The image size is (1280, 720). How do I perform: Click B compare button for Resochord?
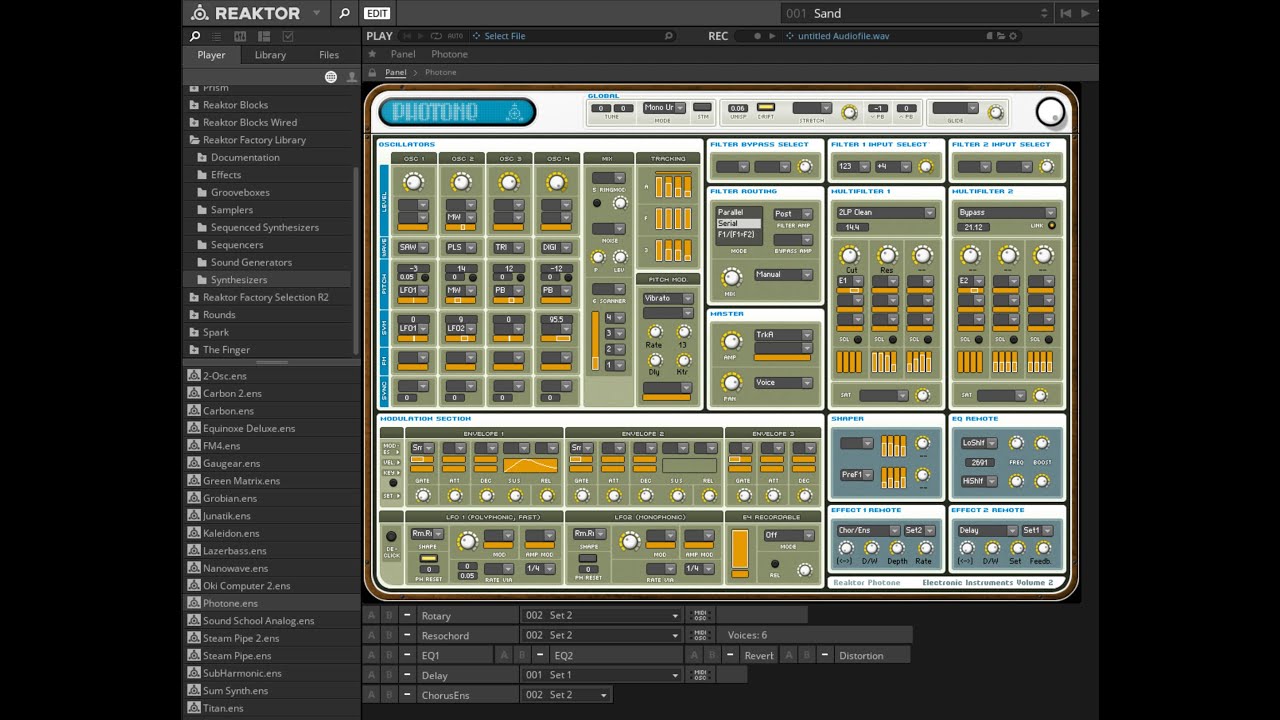389,635
